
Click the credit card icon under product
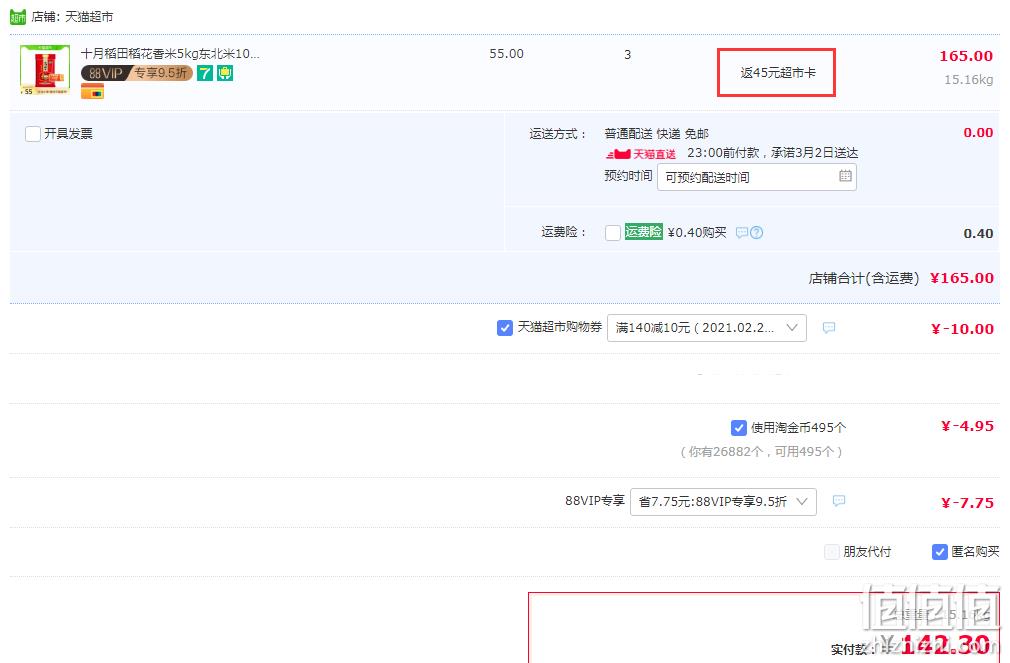click(x=92, y=92)
